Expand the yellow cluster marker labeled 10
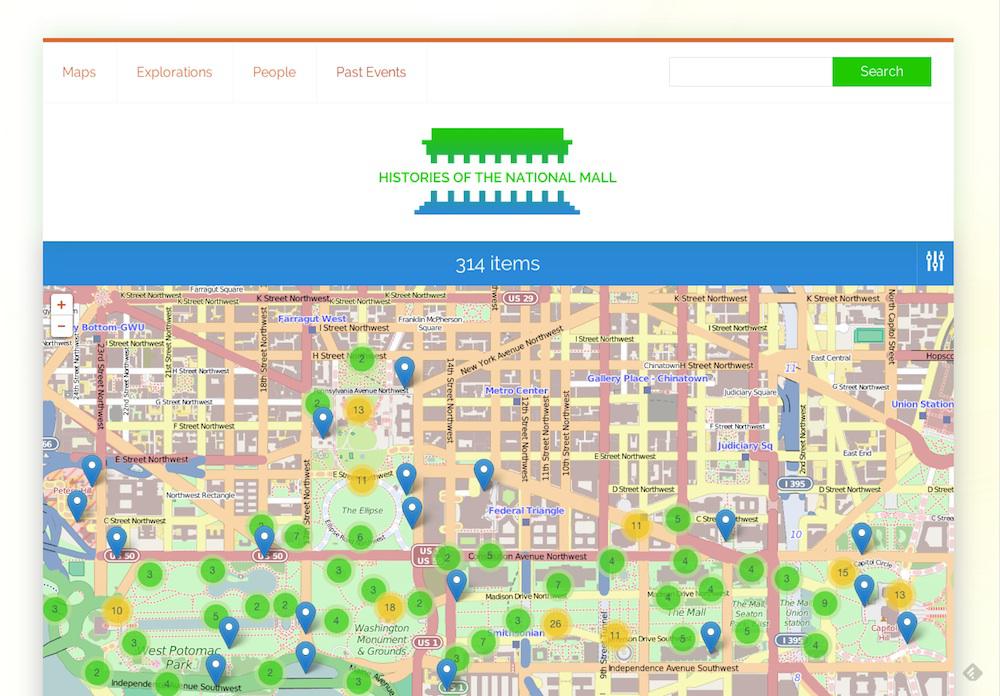The width and height of the screenshot is (1000, 696). coord(117,611)
